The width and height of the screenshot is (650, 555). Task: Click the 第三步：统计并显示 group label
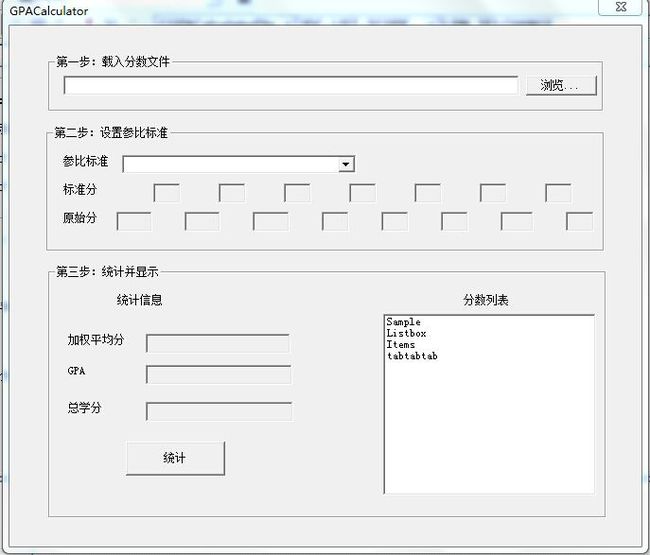point(107,271)
